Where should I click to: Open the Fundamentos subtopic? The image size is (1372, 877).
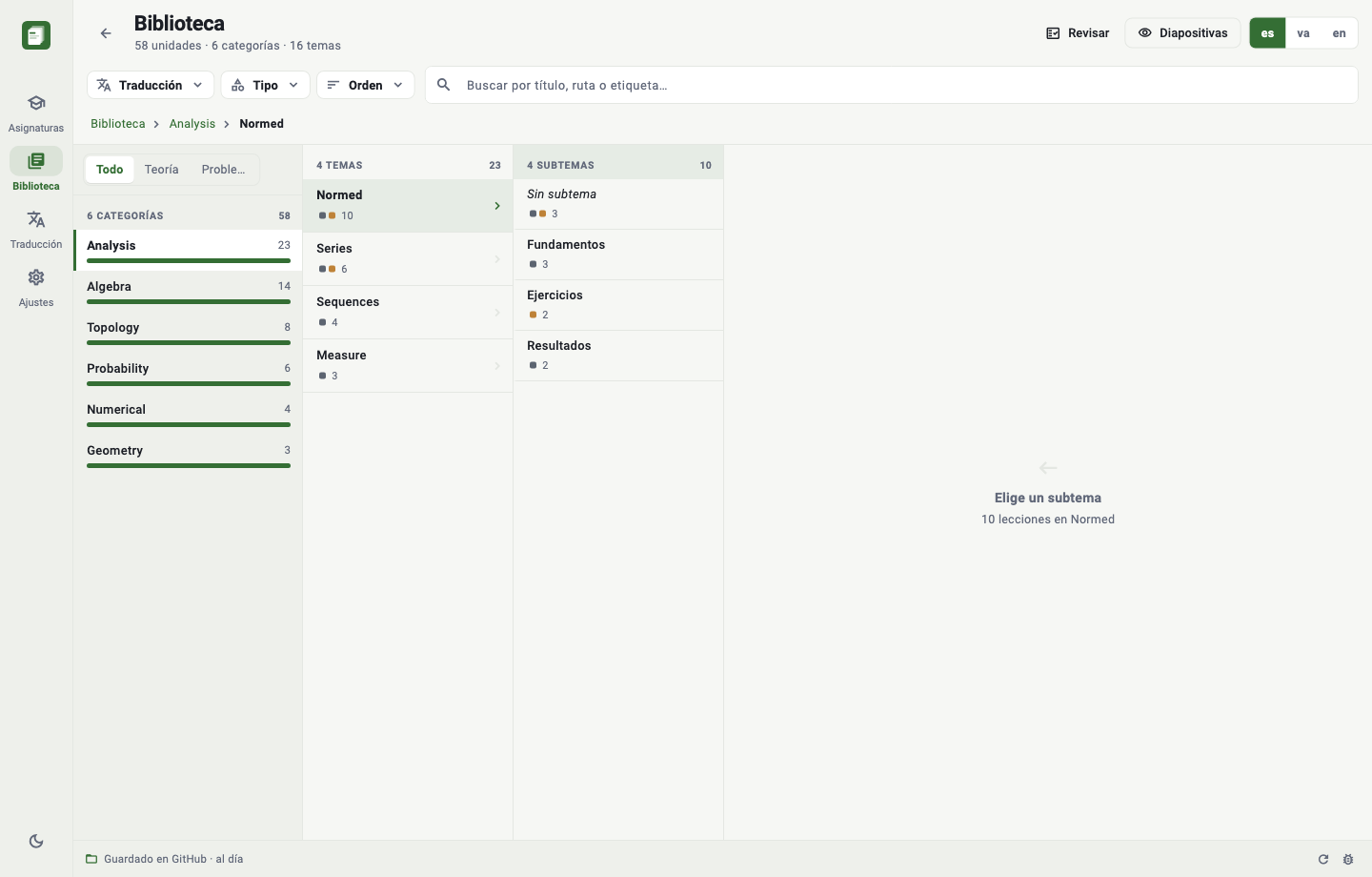(618, 255)
